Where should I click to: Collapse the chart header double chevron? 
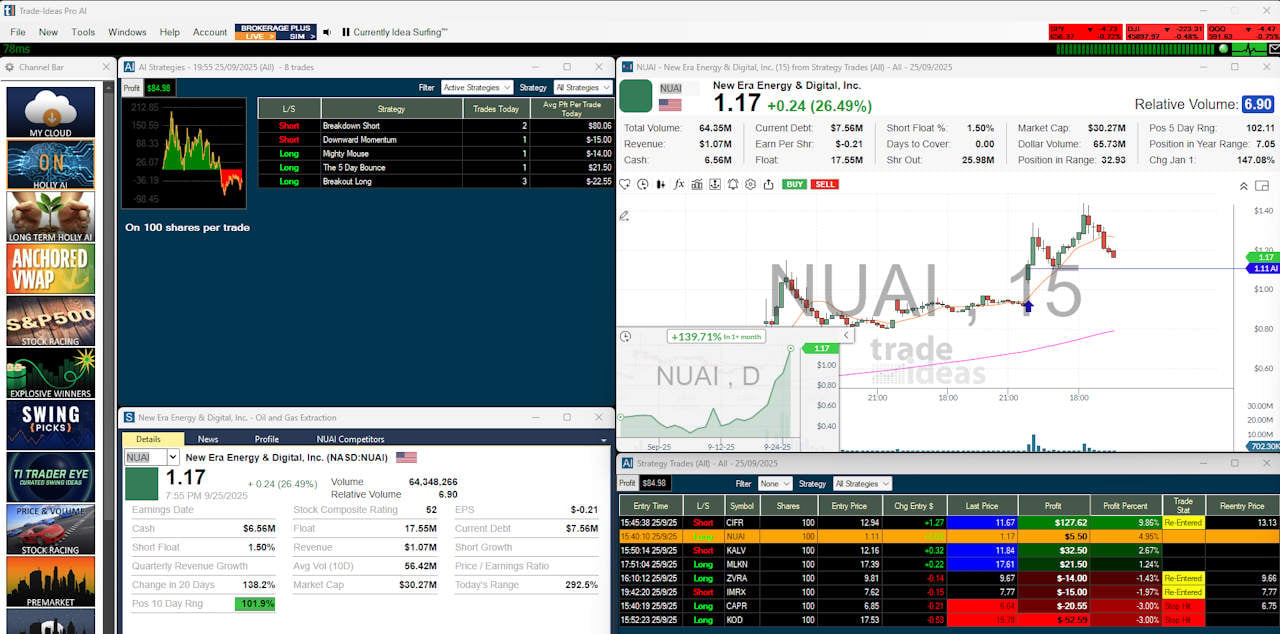[x=1244, y=186]
